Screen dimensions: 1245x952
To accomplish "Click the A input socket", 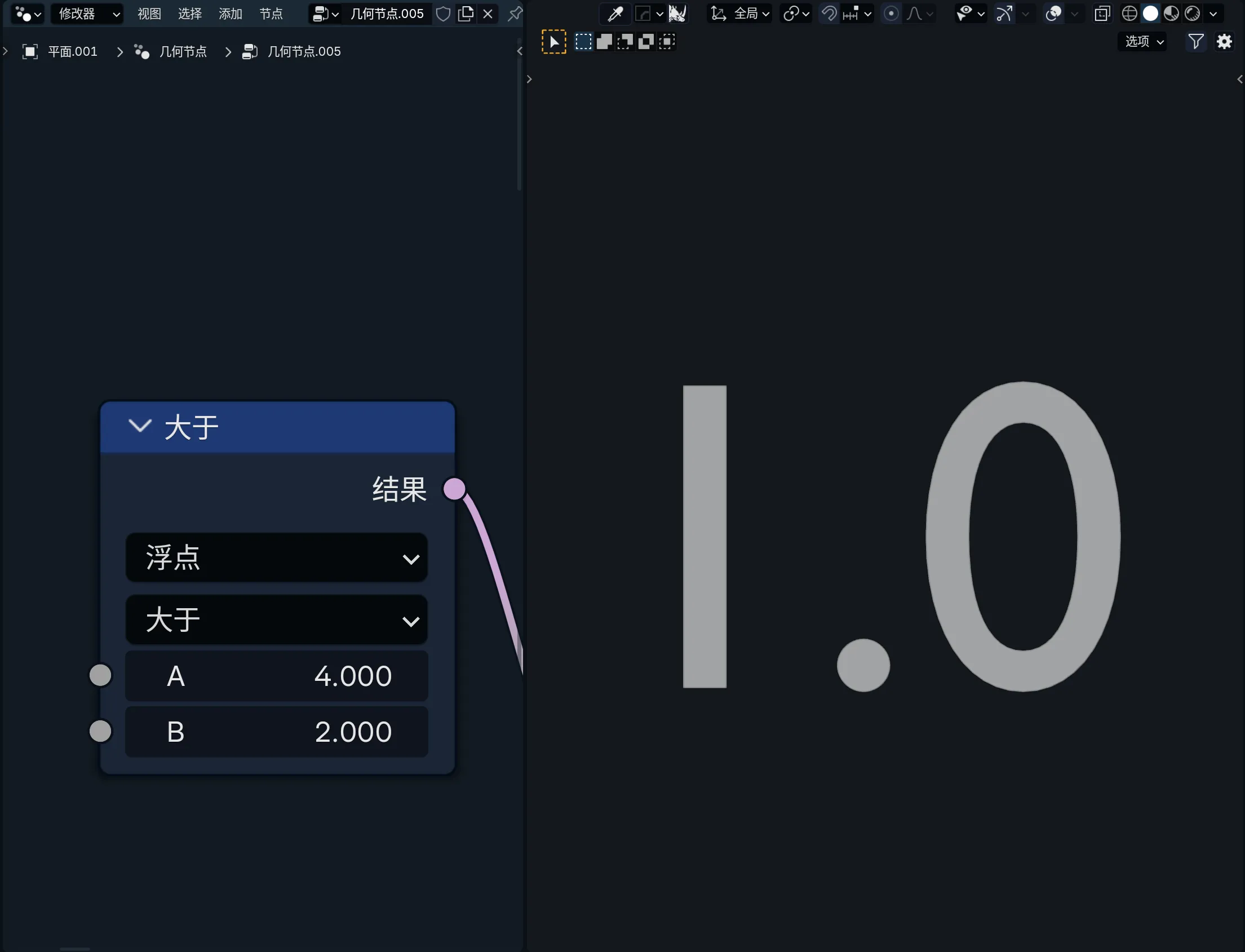I will (x=100, y=675).
